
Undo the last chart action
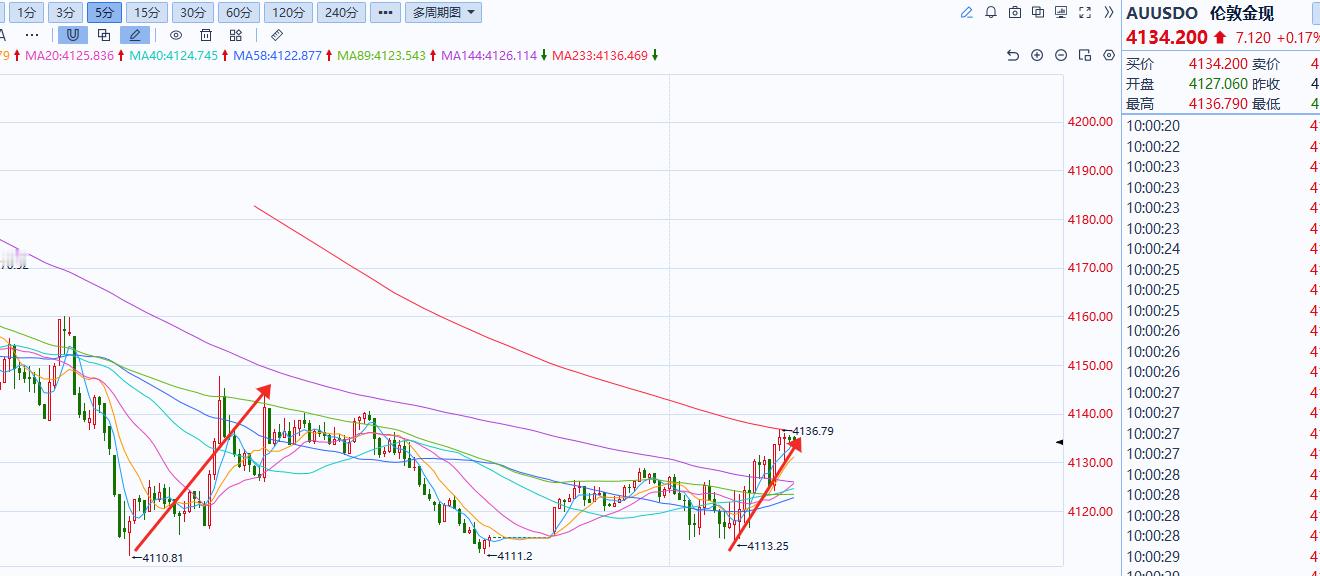point(1013,56)
